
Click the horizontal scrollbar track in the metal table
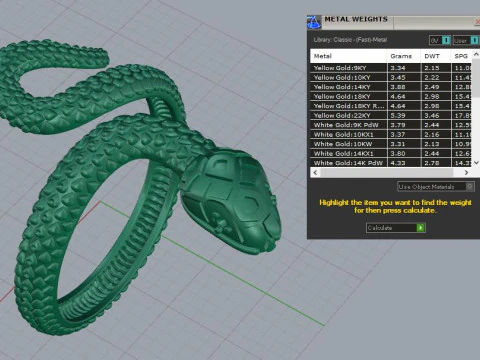pyautogui.click(x=391, y=172)
